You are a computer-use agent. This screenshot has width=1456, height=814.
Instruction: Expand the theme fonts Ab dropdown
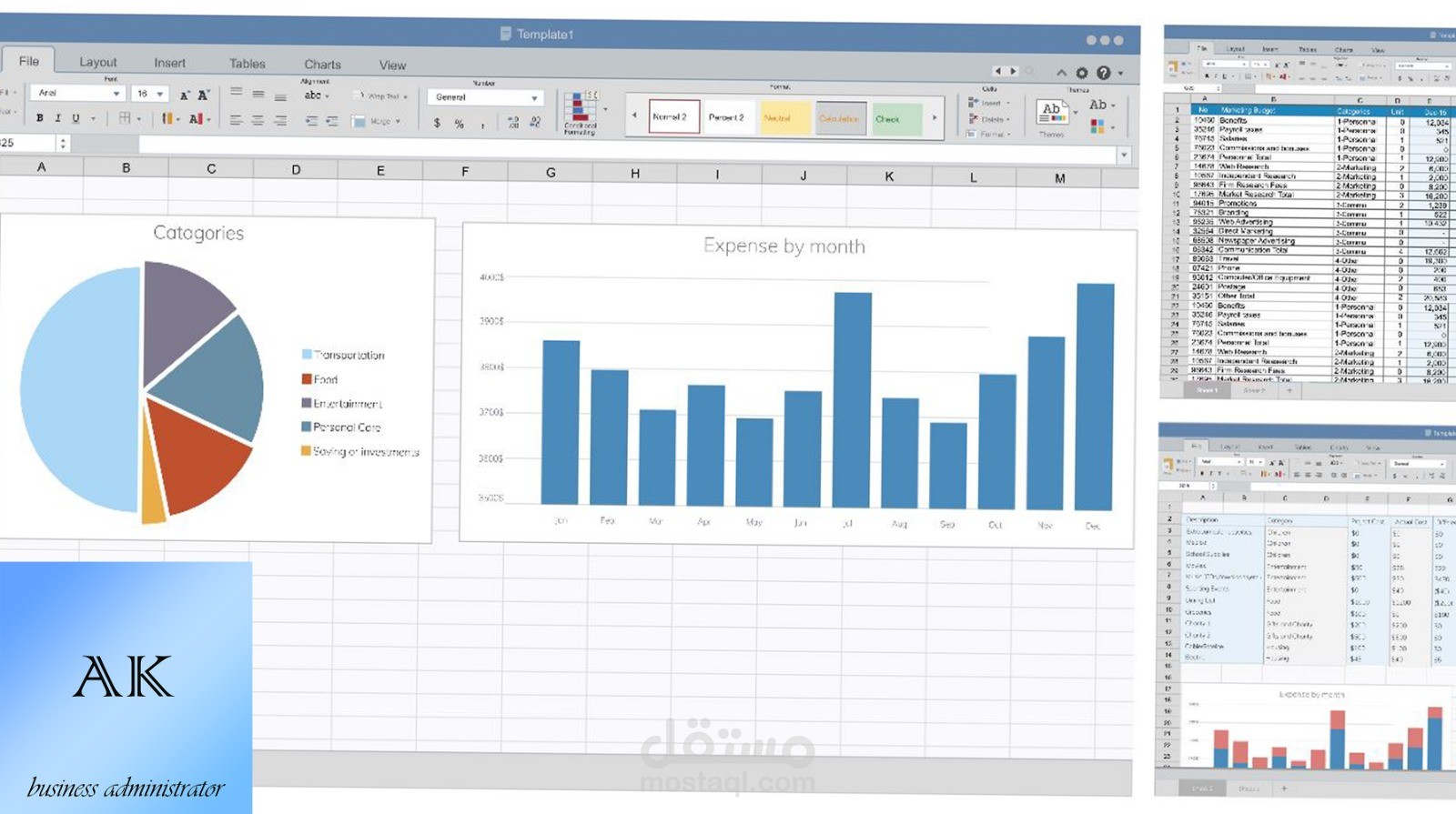(x=1112, y=106)
